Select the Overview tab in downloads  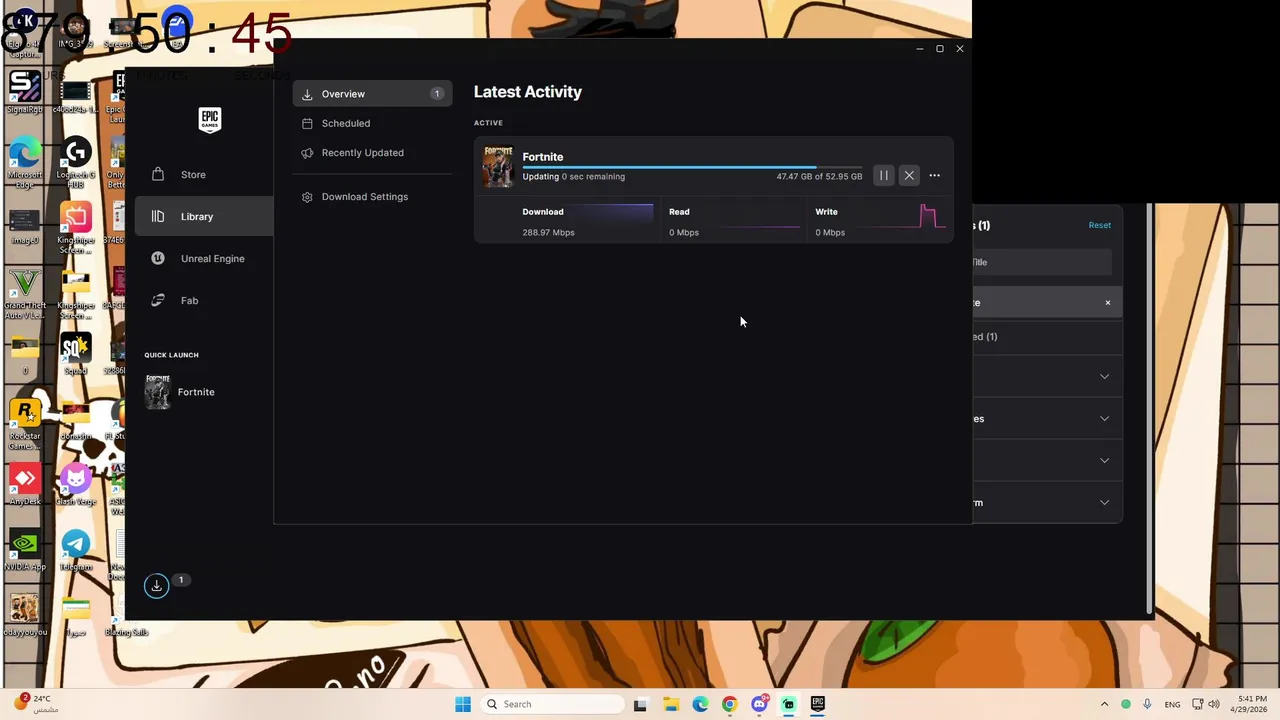tap(372, 94)
